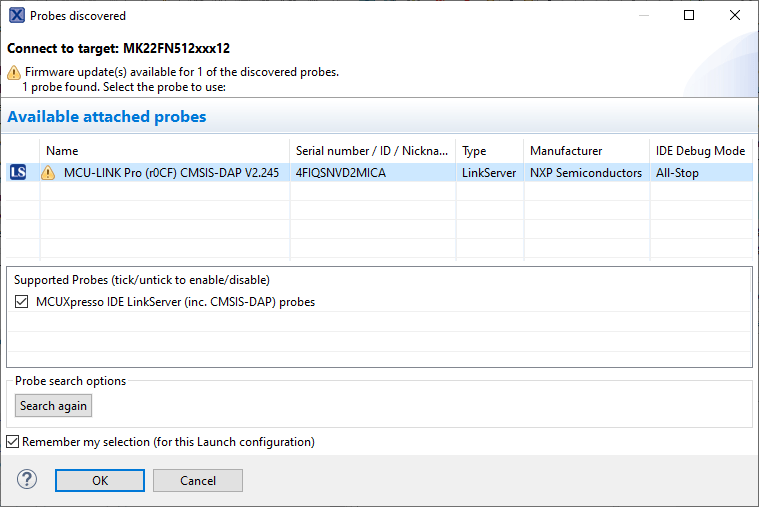
Task: Sort by Serial number / ID column header
Action: [372, 150]
